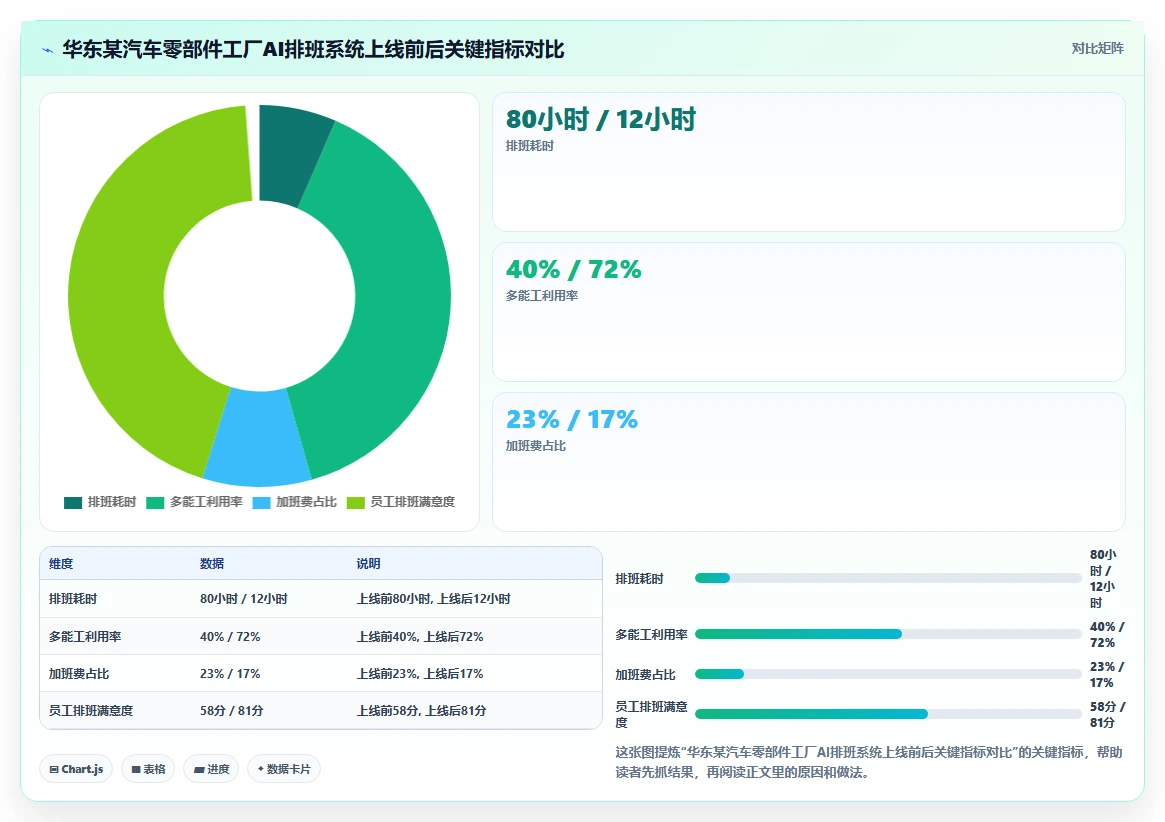Image resolution: width=1165 pixels, height=822 pixels.
Task: Select table cell 40% / 72%
Action: pyautogui.click(x=230, y=636)
